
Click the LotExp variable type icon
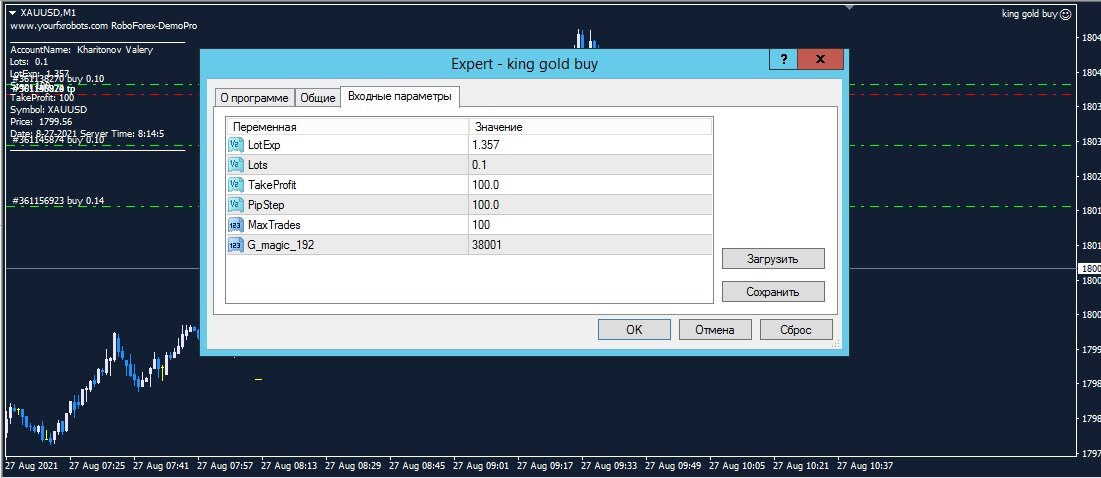pyautogui.click(x=235, y=145)
